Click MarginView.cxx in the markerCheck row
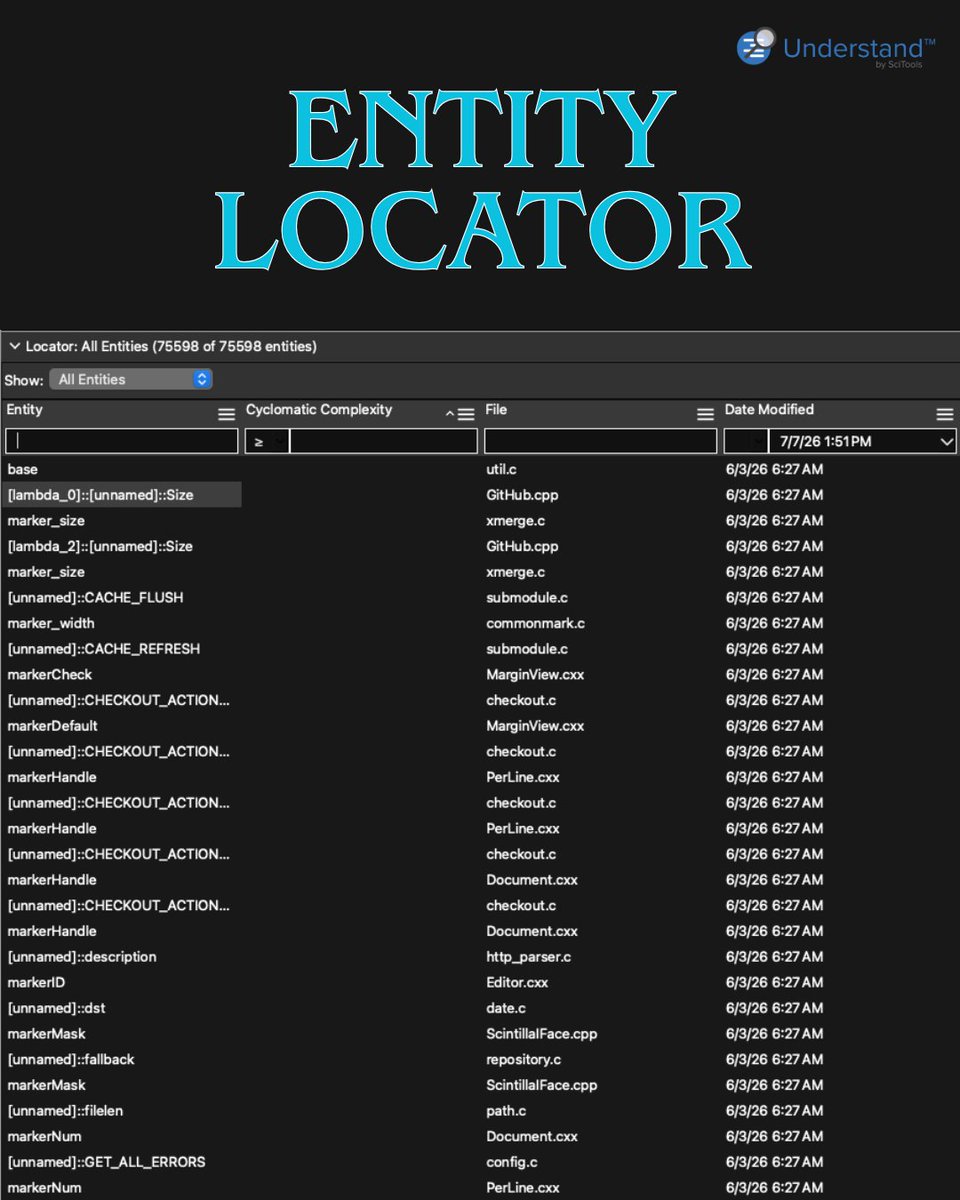The height and width of the screenshot is (1200, 960). (x=535, y=675)
